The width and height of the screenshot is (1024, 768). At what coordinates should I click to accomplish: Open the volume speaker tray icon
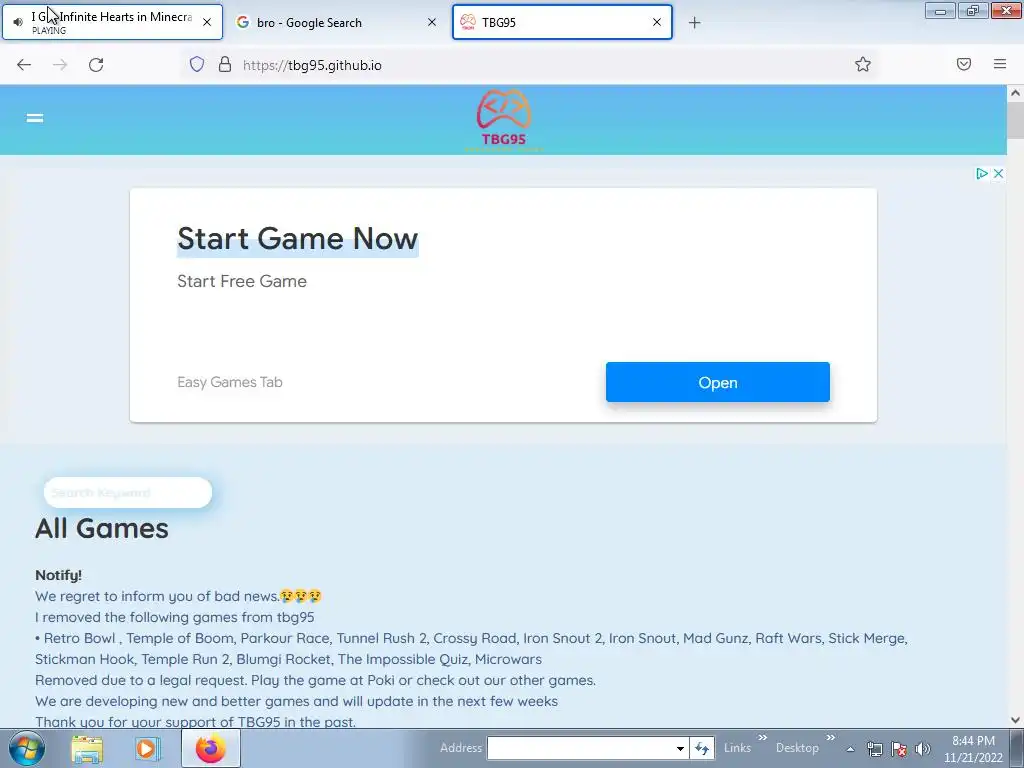pos(923,749)
